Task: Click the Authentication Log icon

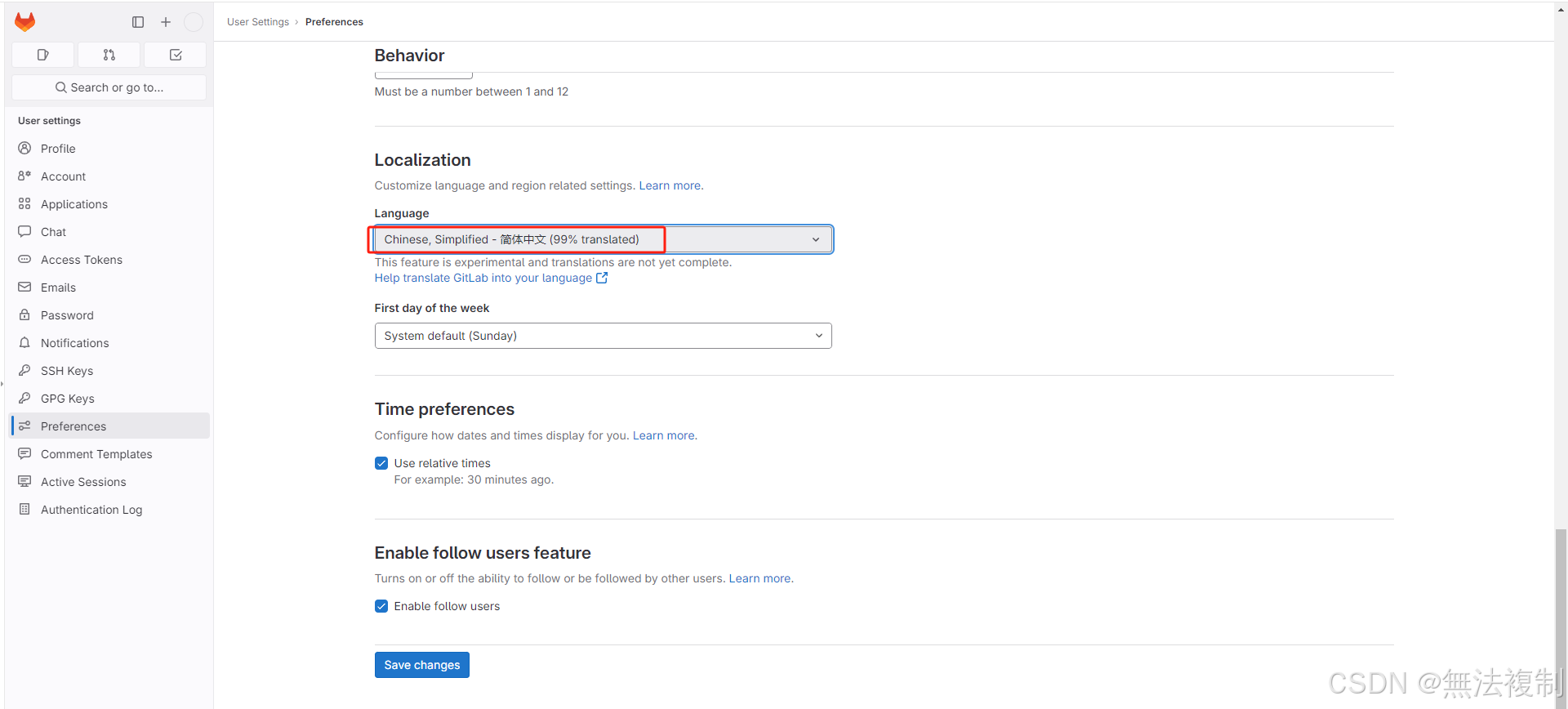Action: pyautogui.click(x=24, y=509)
